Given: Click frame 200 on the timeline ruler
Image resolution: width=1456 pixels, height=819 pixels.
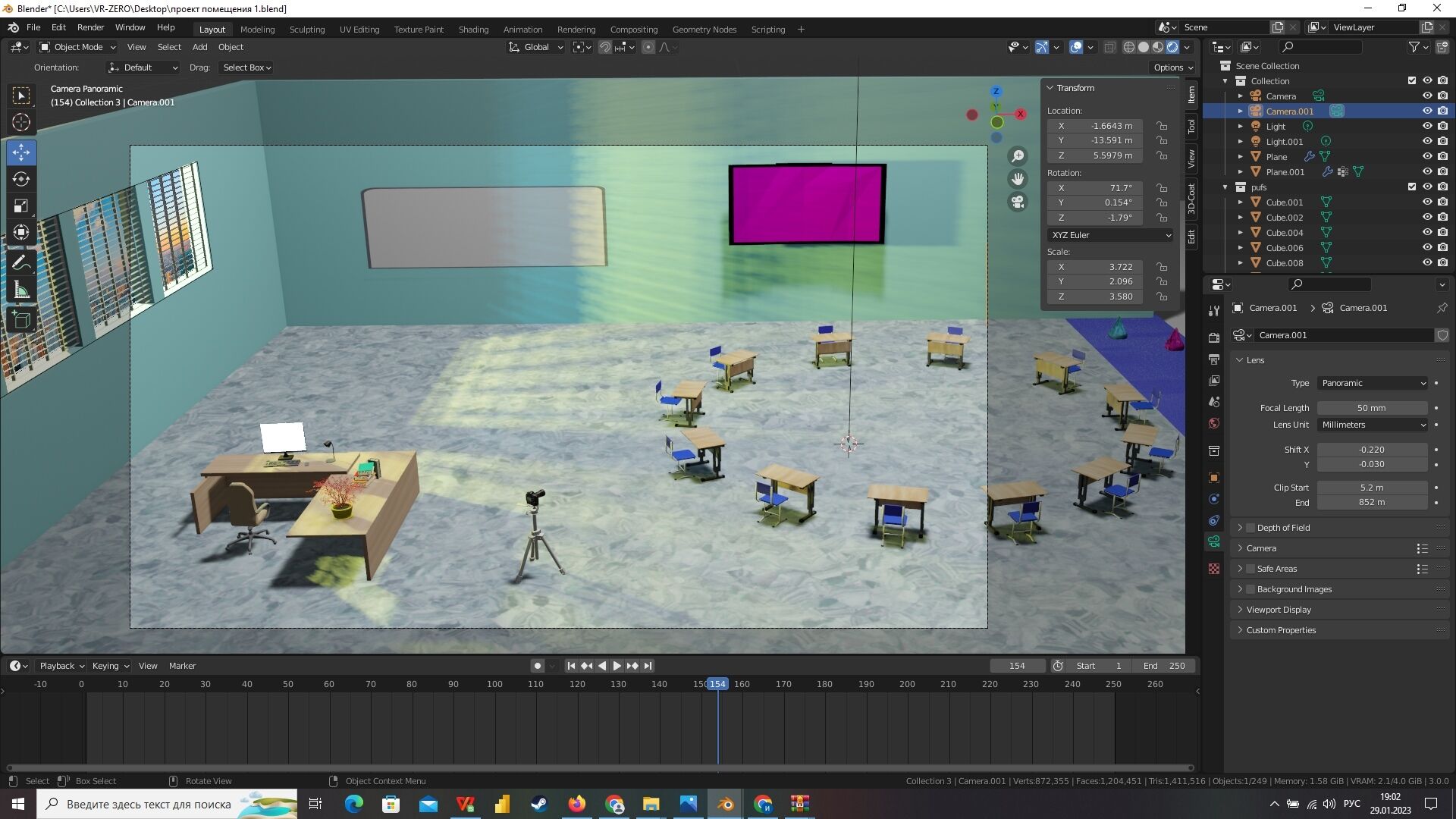Looking at the screenshot, I should (x=907, y=684).
